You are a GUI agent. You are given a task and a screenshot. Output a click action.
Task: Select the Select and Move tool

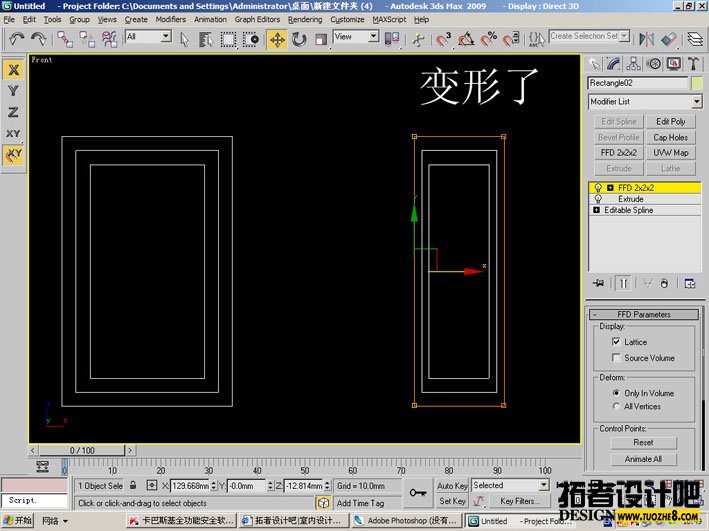(277, 39)
